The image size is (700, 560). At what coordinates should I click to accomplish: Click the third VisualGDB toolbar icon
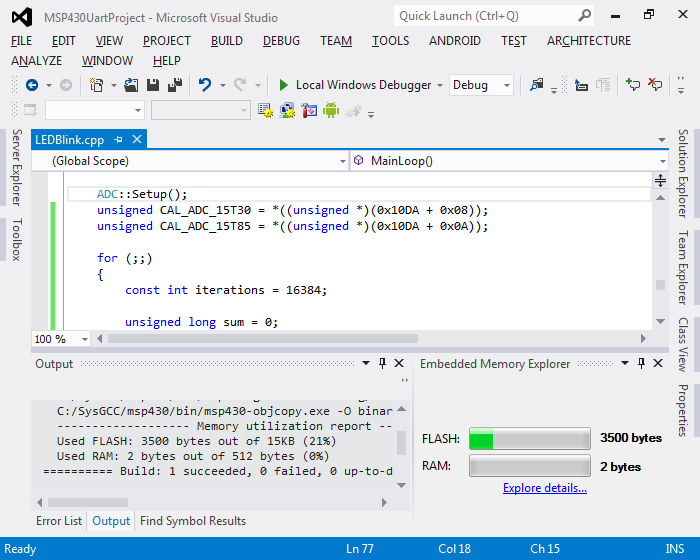coord(309,110)
